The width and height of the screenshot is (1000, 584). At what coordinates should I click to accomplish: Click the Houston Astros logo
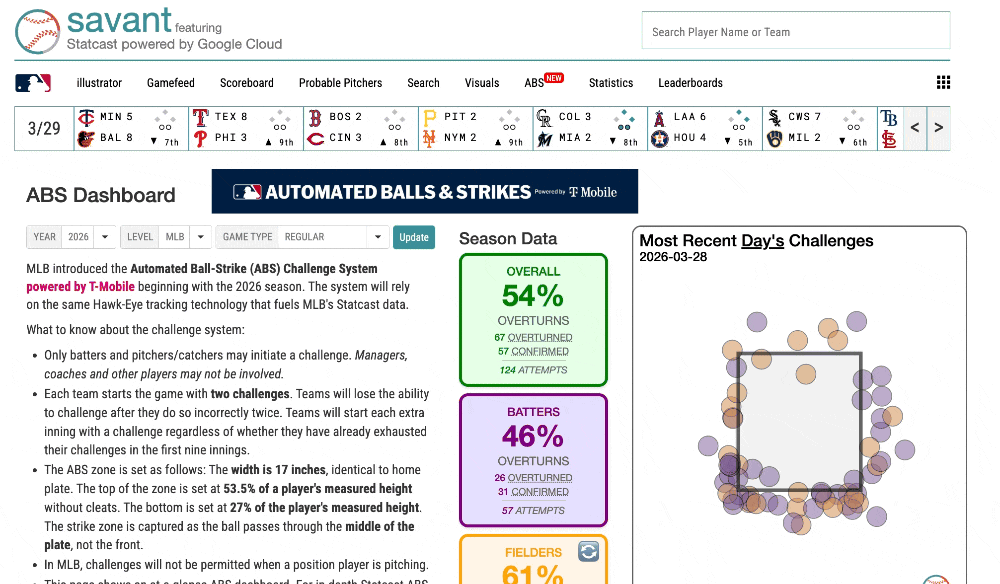(659, 138)
